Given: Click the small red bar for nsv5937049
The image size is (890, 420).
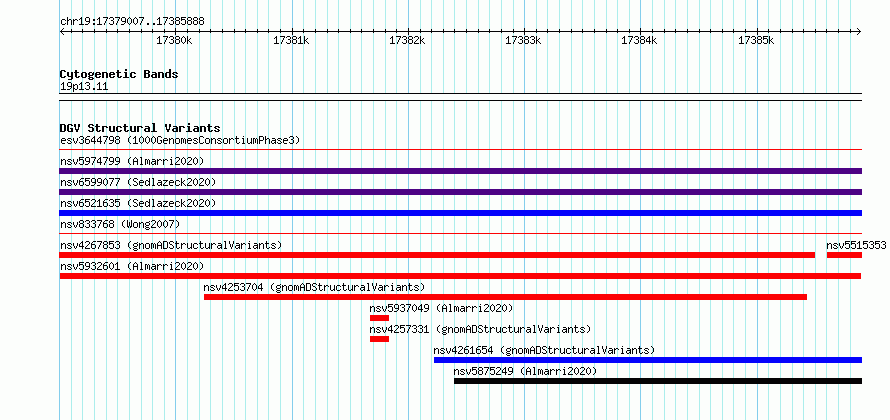Looking at the screenshot, I should click(379, 318).
